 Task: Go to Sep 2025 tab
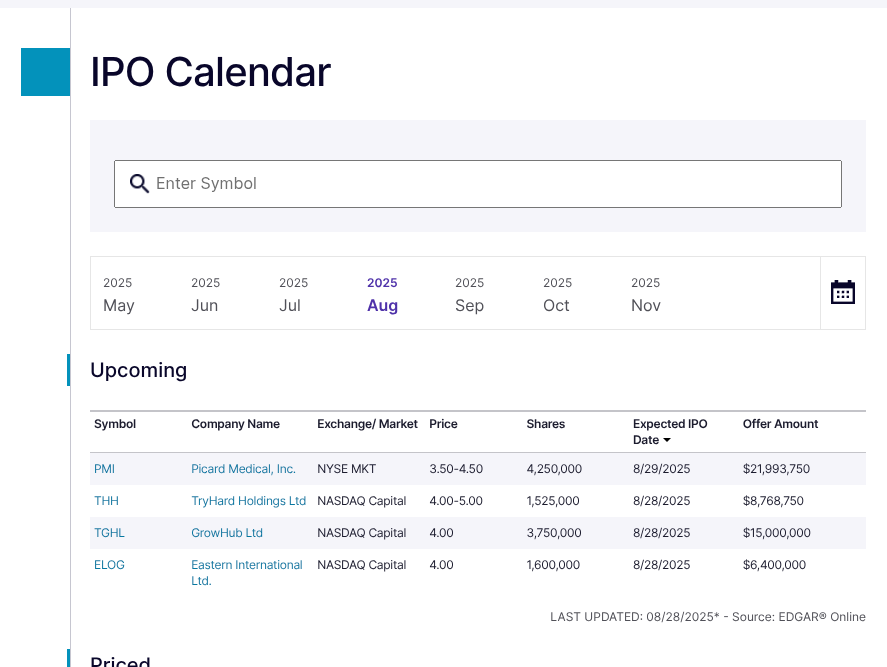coord(469,294)
